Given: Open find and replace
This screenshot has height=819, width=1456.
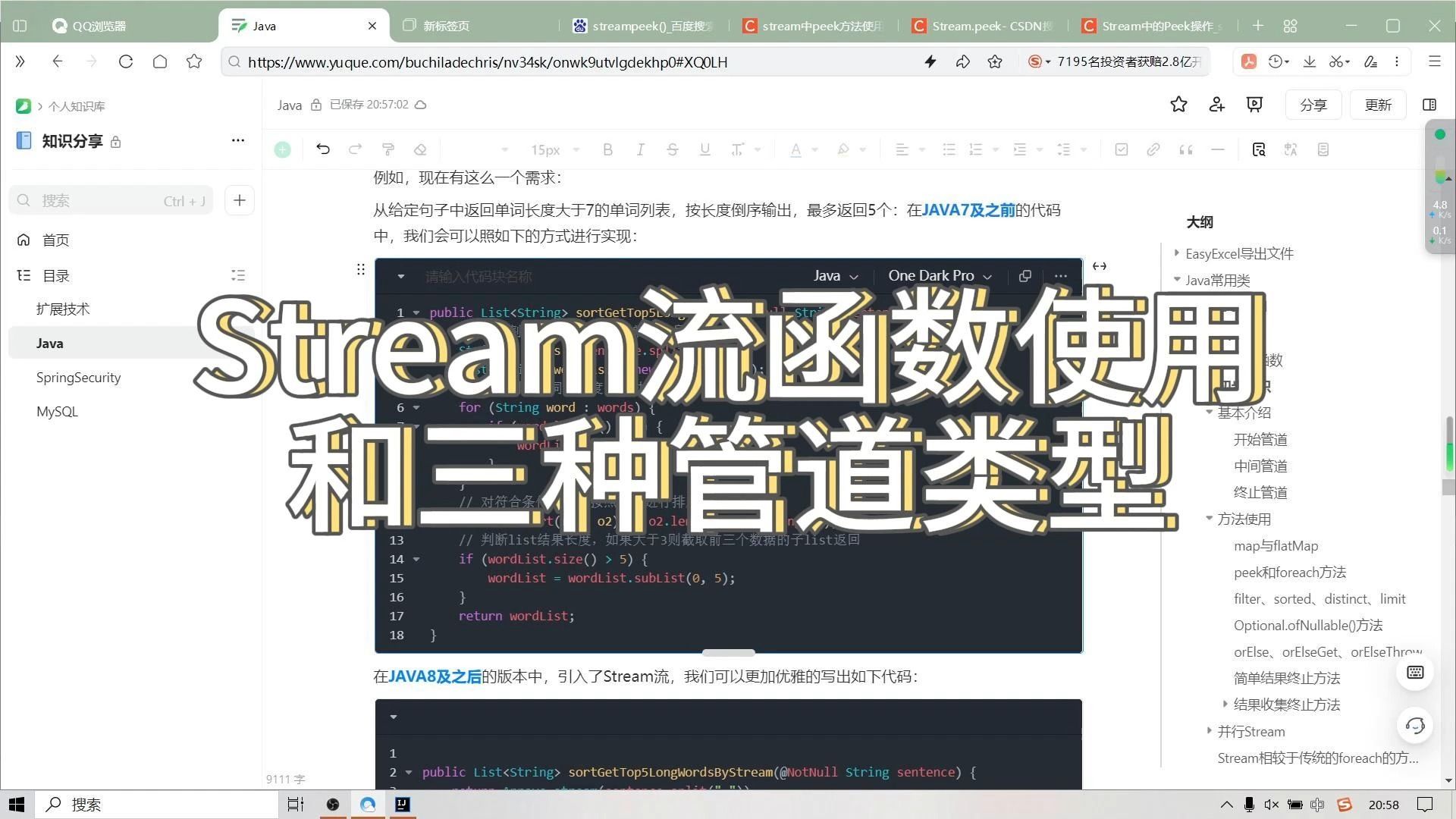Looking at the screenshot, I should pyautogui.click(x=1258, y=149).
